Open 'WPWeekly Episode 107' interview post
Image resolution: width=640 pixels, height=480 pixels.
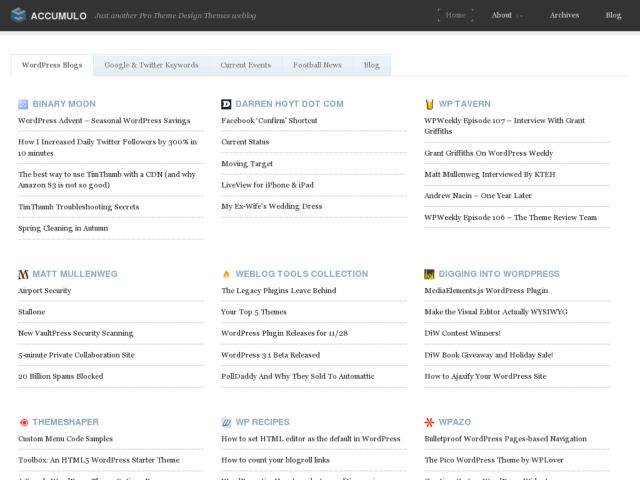(504, 126)
